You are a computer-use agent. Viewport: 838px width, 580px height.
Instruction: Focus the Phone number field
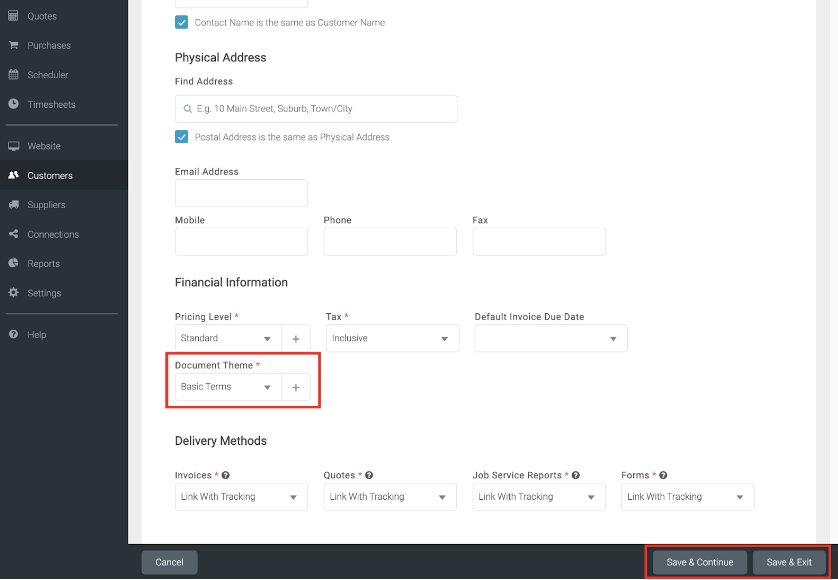coord(390,242)
